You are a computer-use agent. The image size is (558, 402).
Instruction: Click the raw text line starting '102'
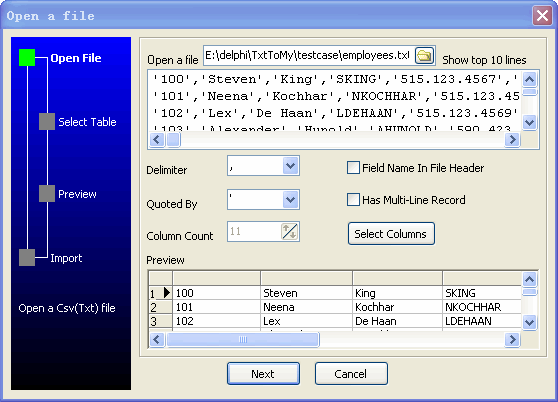(x=336, y=113)
